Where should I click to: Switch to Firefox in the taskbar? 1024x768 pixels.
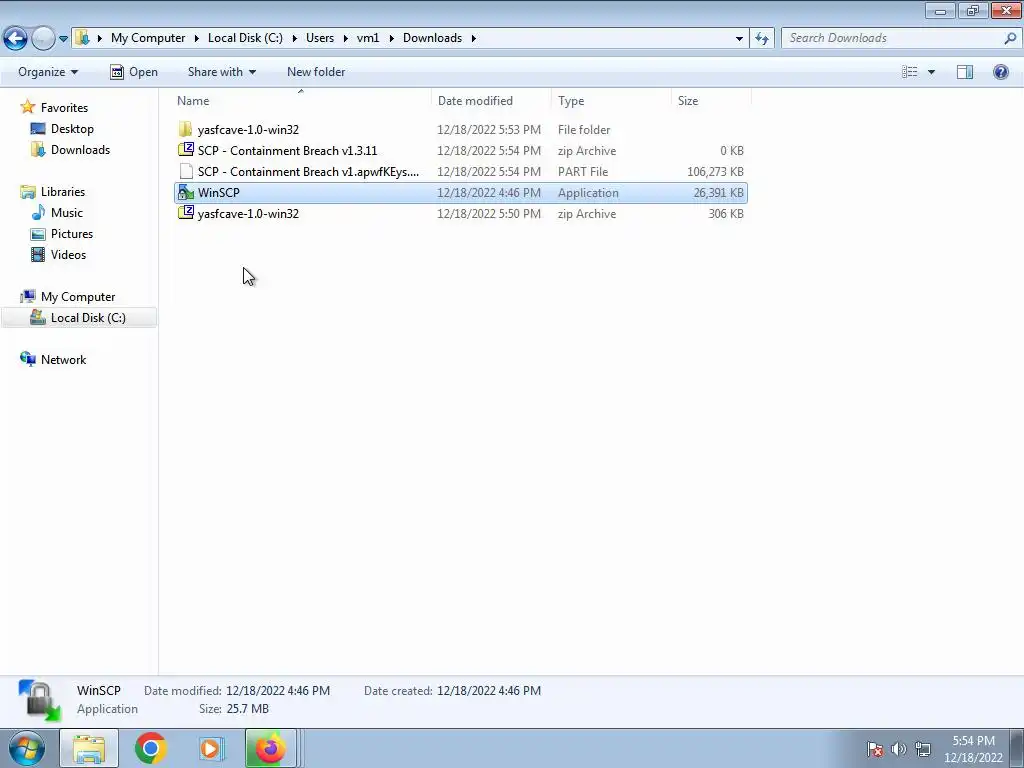coord(271,748)
